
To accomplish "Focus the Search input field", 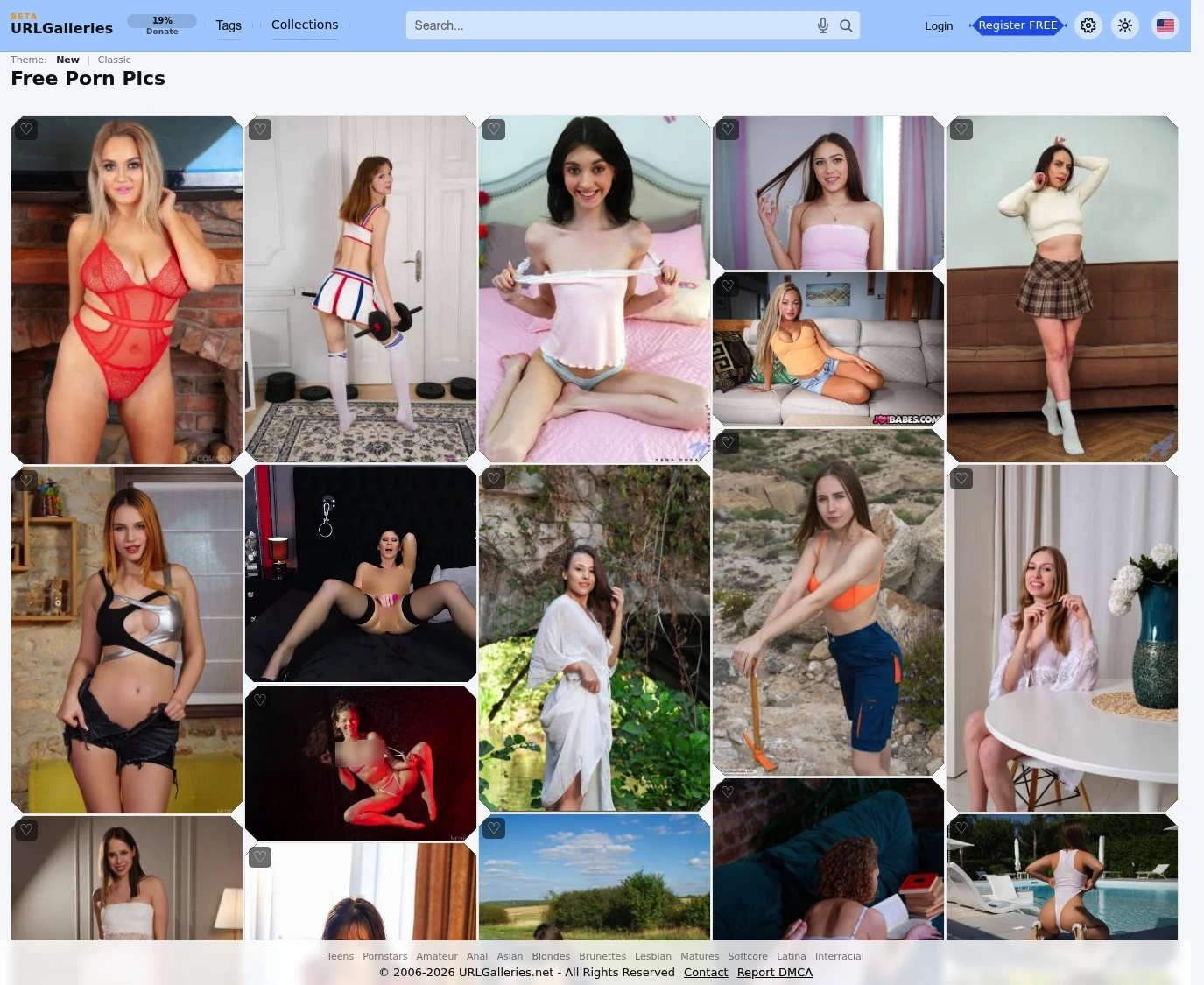I will click(611, 25).
